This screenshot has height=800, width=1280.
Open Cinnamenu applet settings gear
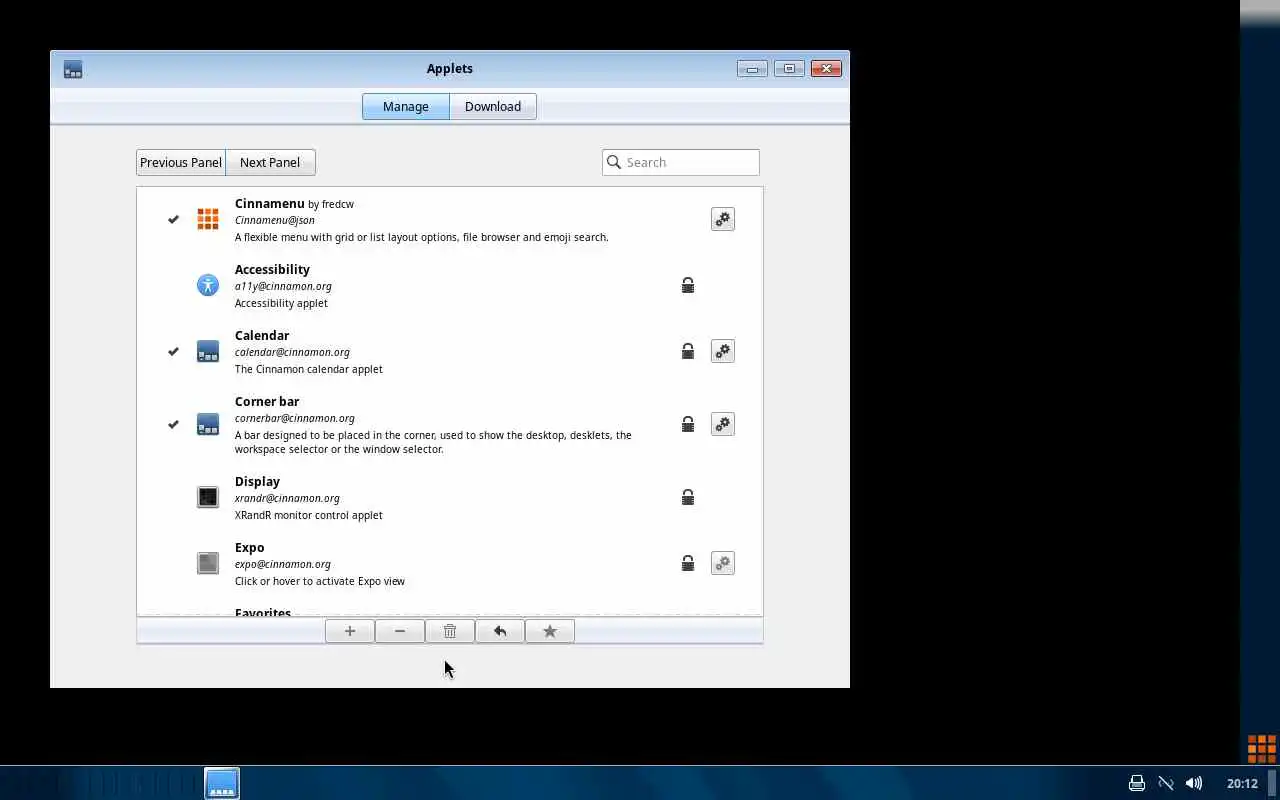(722, 219)
